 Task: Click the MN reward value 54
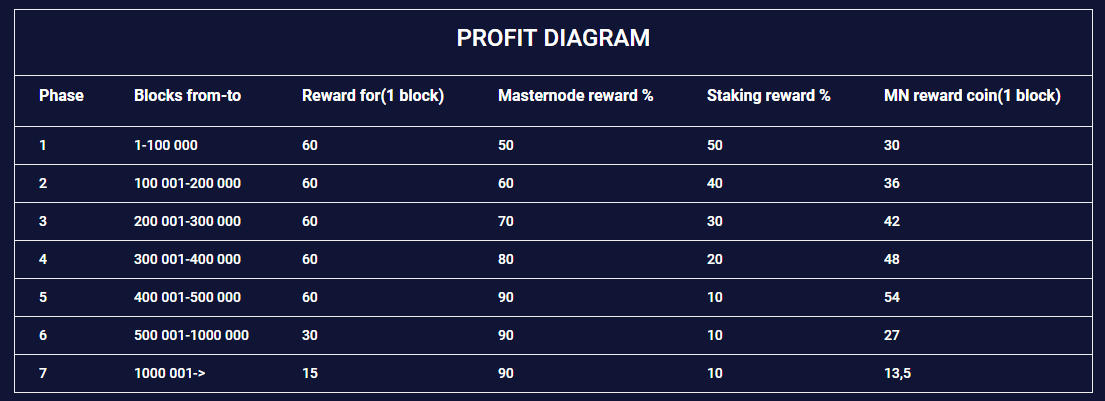tap(891, 297)
